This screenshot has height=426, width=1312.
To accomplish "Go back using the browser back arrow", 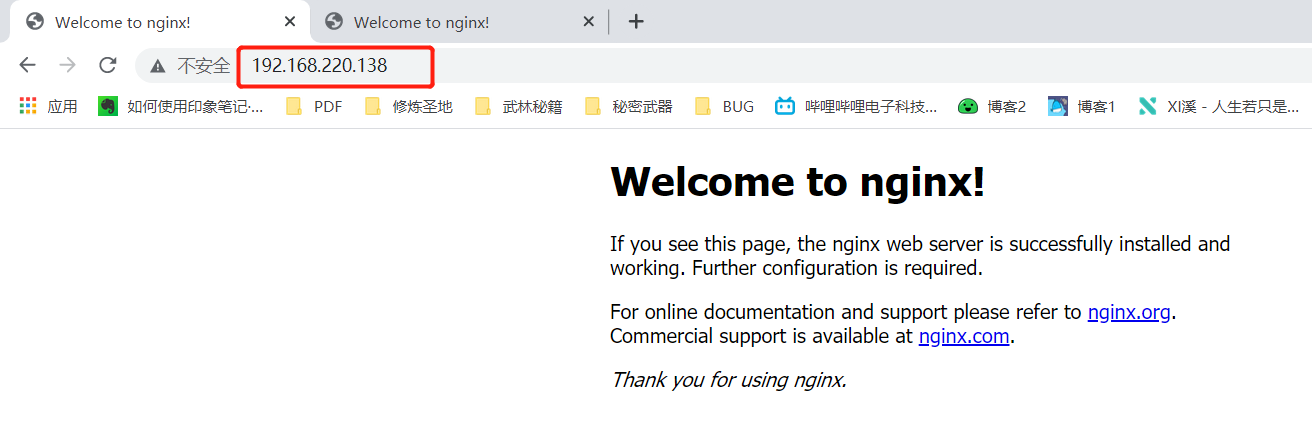I will (x=27, y=65).
